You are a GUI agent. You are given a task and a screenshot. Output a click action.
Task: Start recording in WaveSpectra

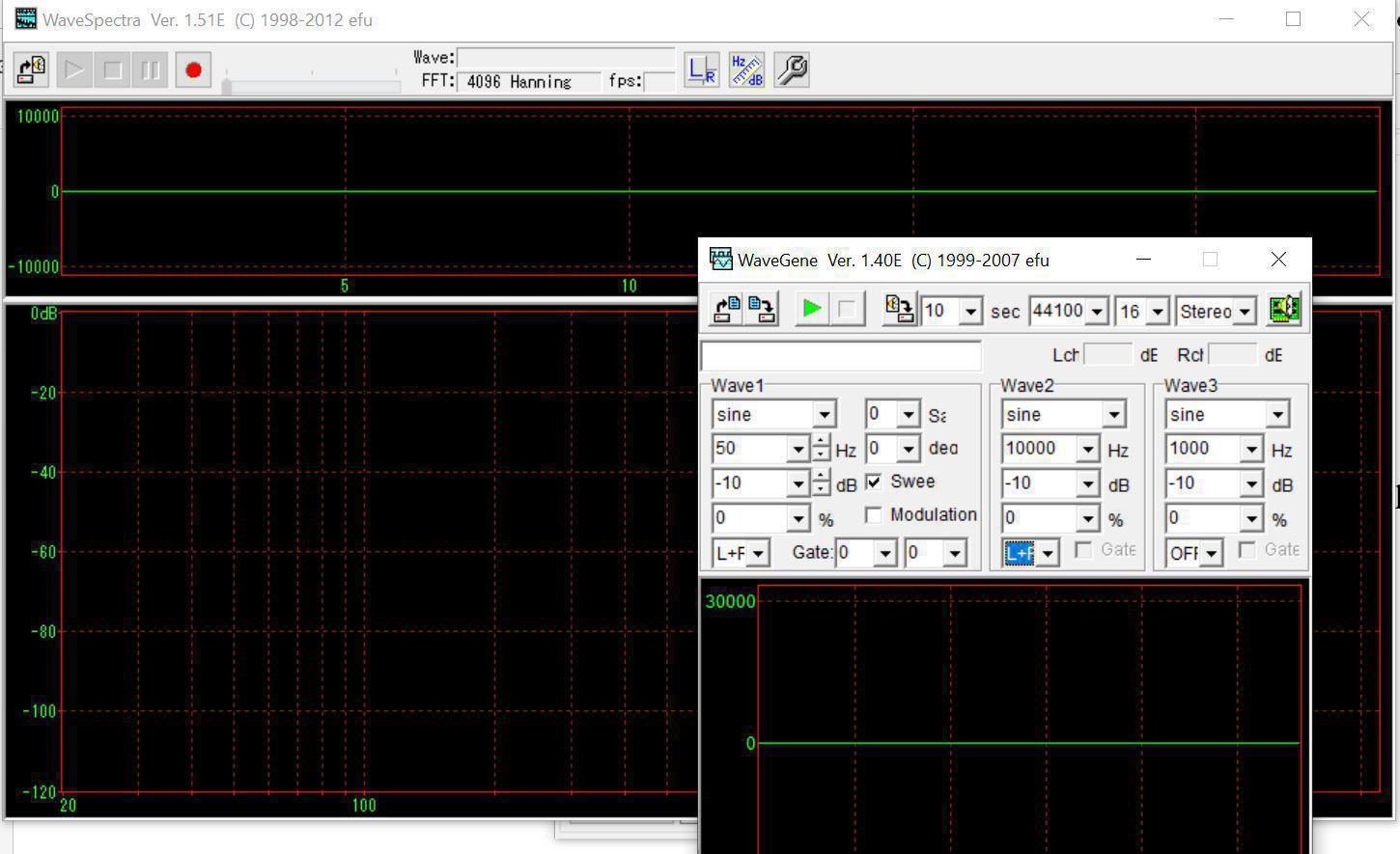(x=193, y=70)
